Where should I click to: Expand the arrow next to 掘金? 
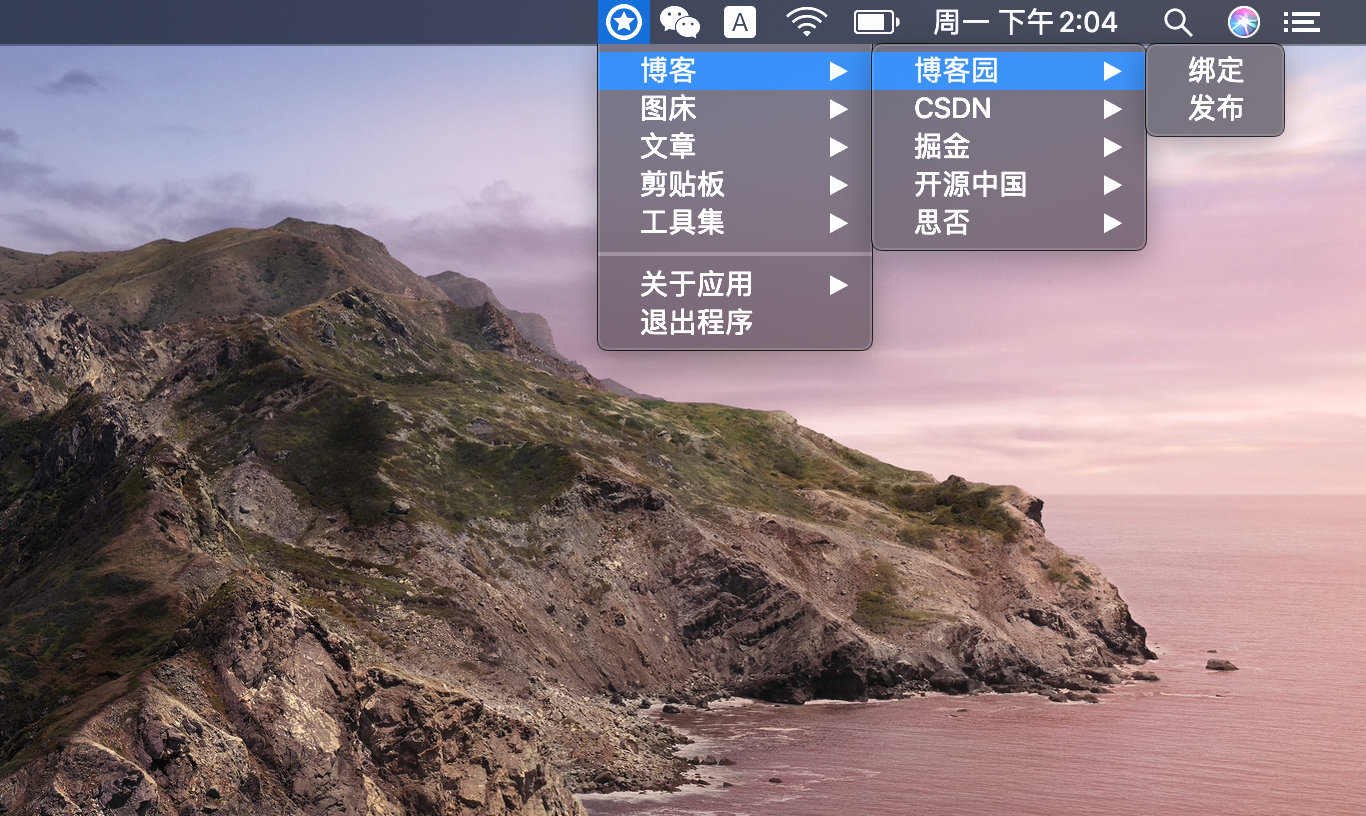(x=1112, y=147)
